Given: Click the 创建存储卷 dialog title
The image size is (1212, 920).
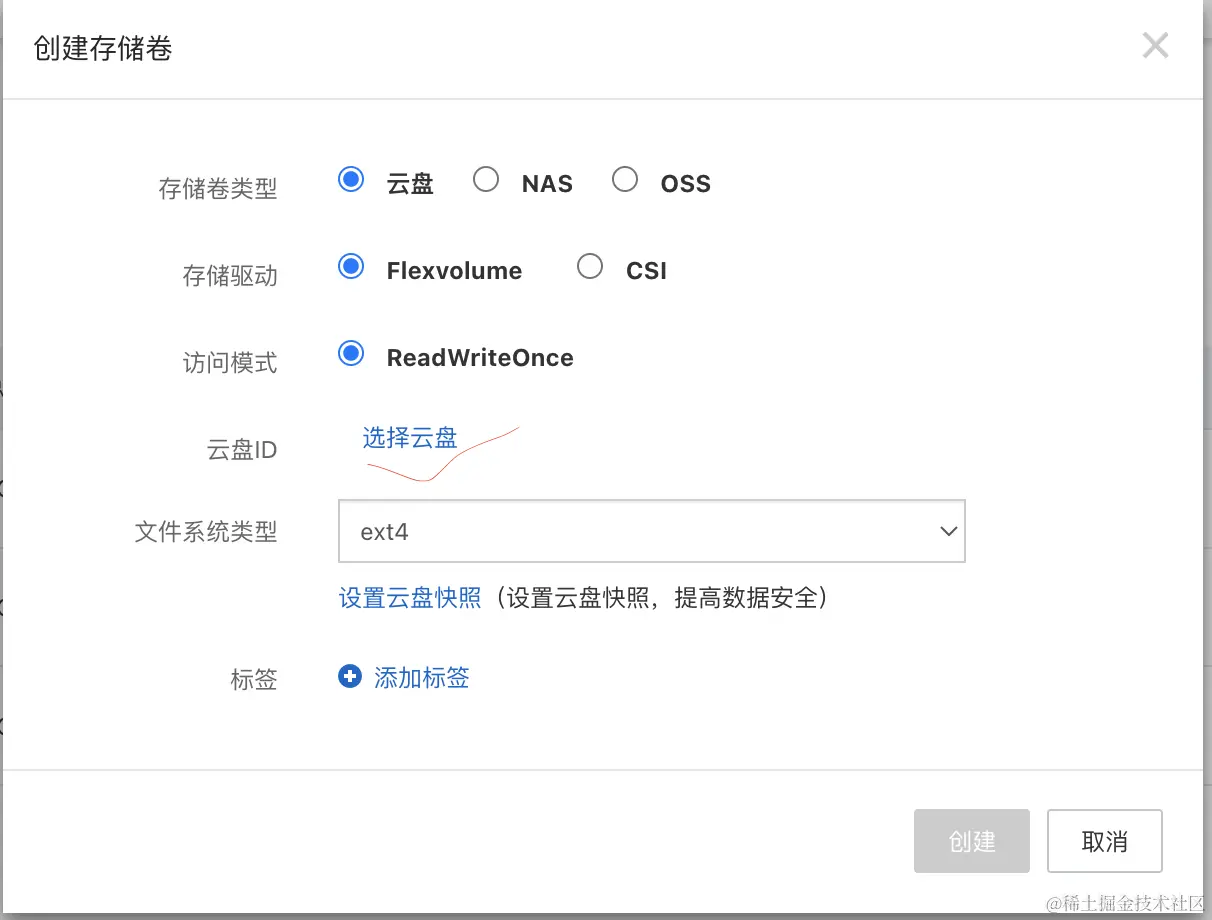Looking at the screenshot, I should coord(103,49).
